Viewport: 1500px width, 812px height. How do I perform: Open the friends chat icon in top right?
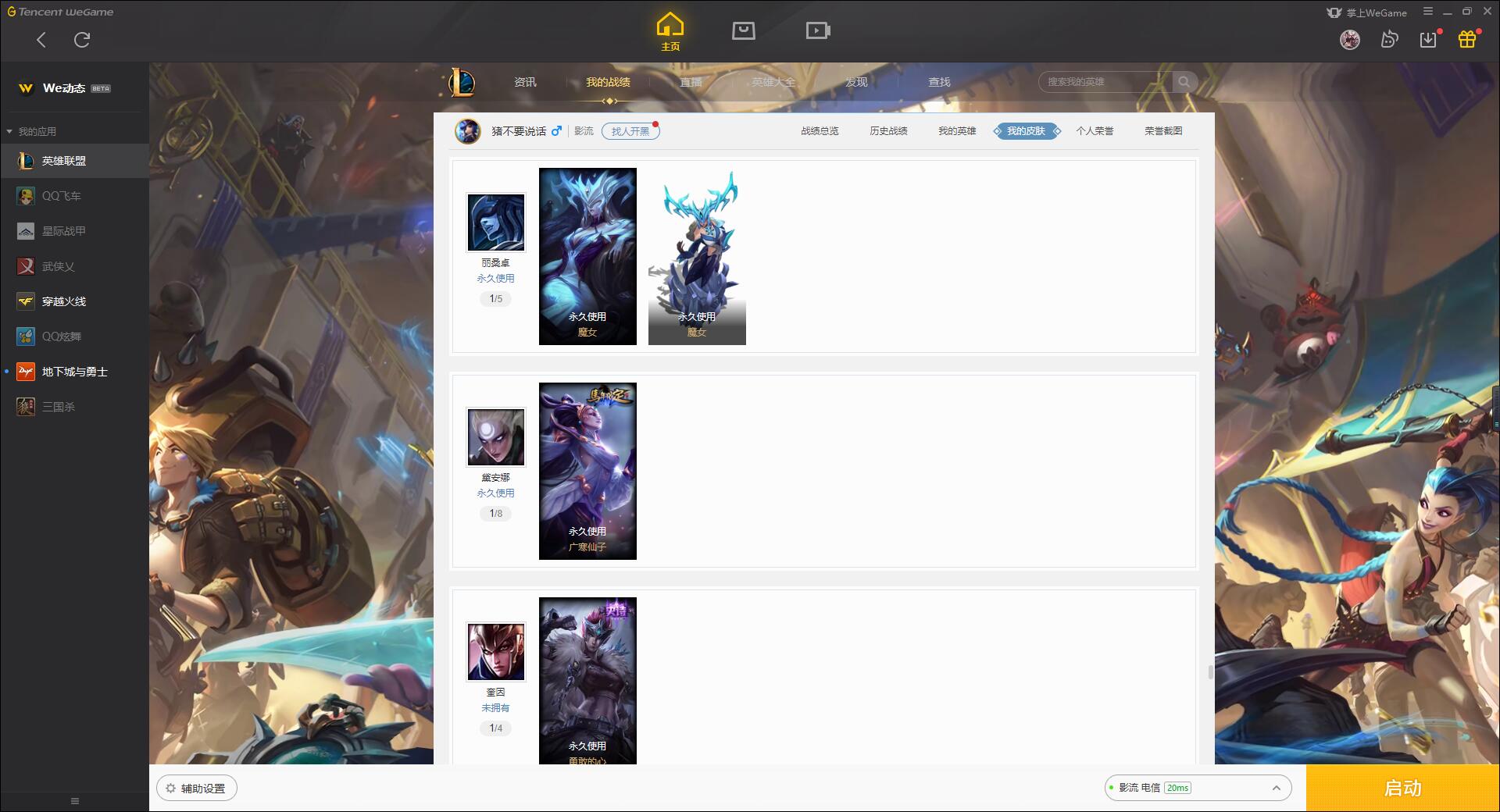pos(1389,39)
